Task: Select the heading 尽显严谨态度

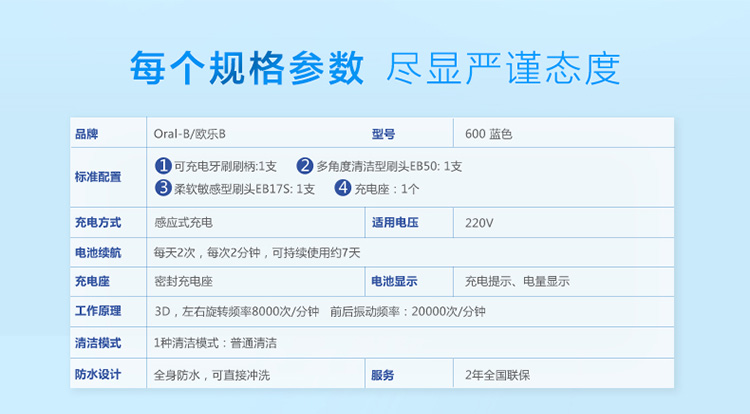Action: point(503,68)
